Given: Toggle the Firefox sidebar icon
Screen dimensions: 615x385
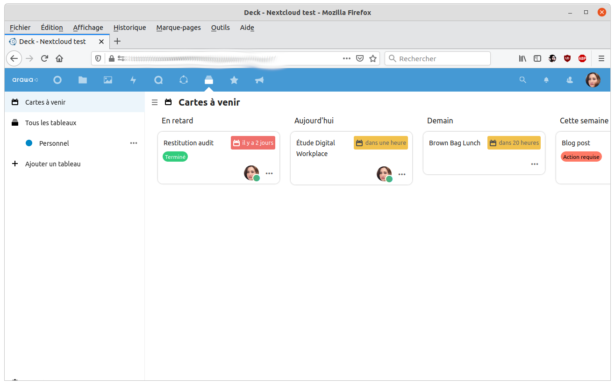Looking at the screenshot, I should click(537, 58).
